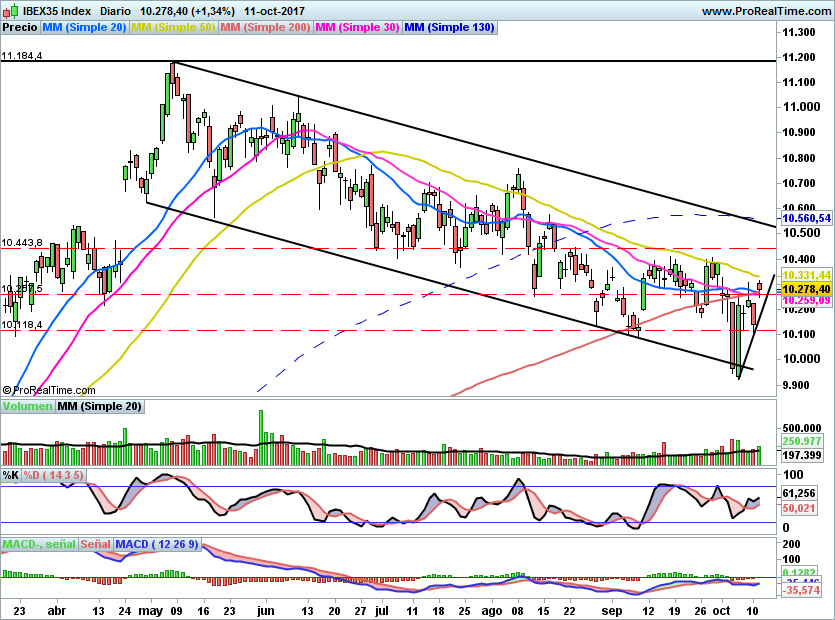Click the 11-oct-2017 date text

[275, 11]
